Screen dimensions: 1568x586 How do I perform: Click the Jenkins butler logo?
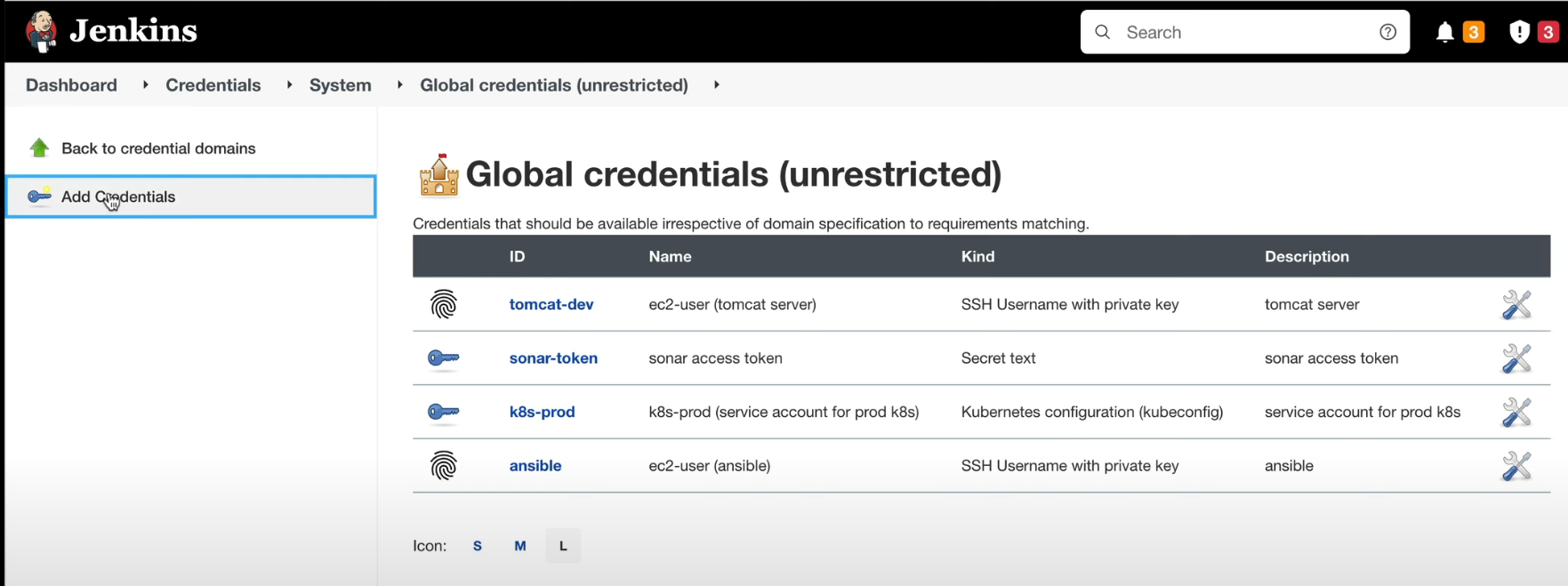coord(42,32)
